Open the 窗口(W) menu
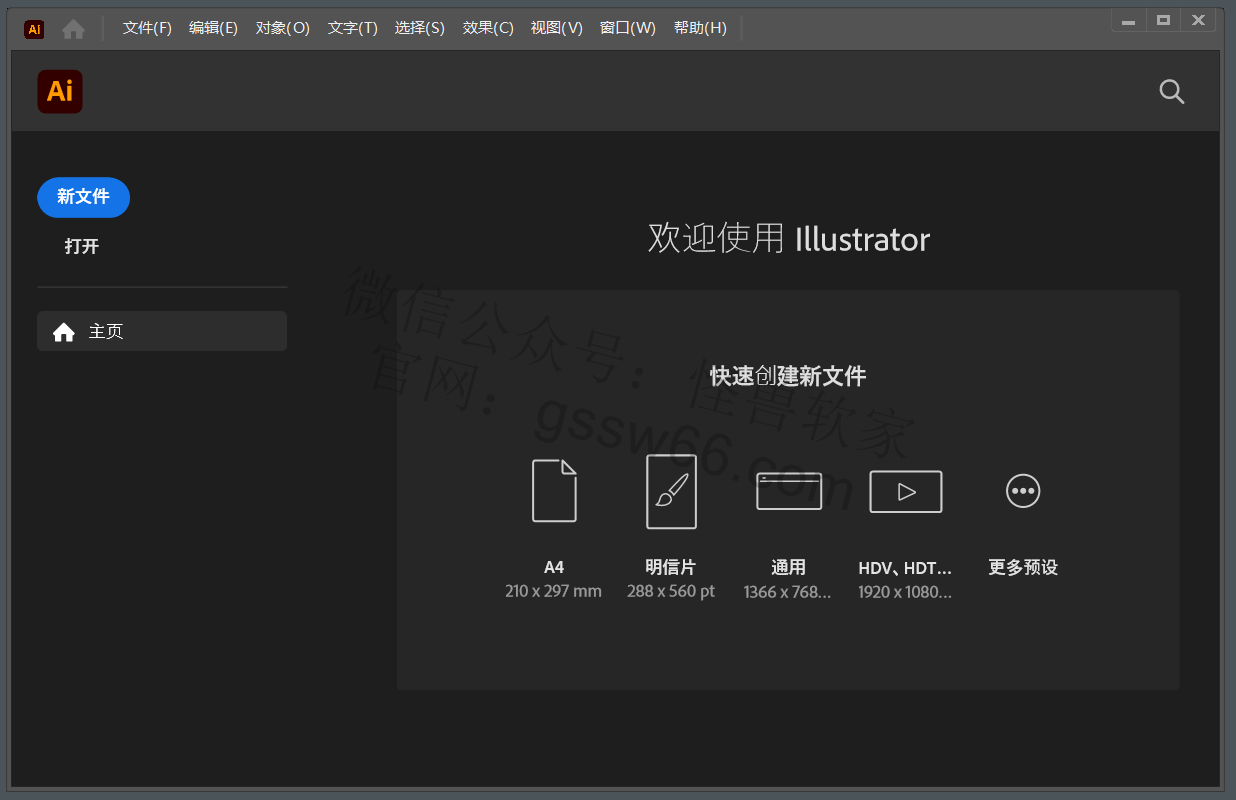1236x800 pixels. tap(628, 28)
